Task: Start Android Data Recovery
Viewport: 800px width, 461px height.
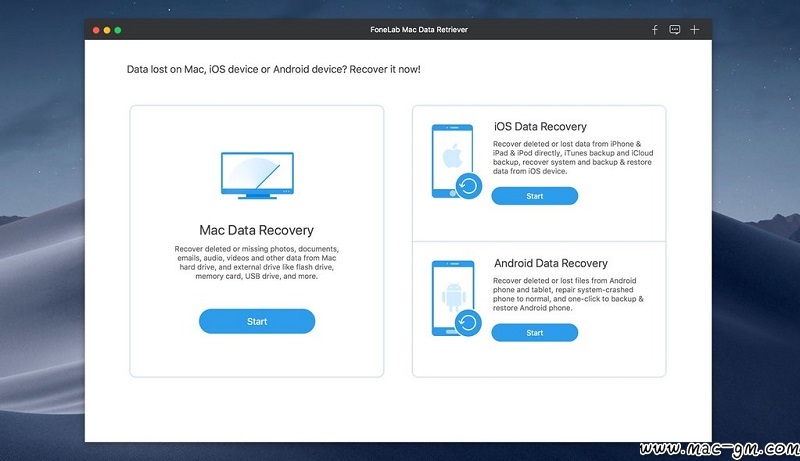Action: click(x=535, y=332)
